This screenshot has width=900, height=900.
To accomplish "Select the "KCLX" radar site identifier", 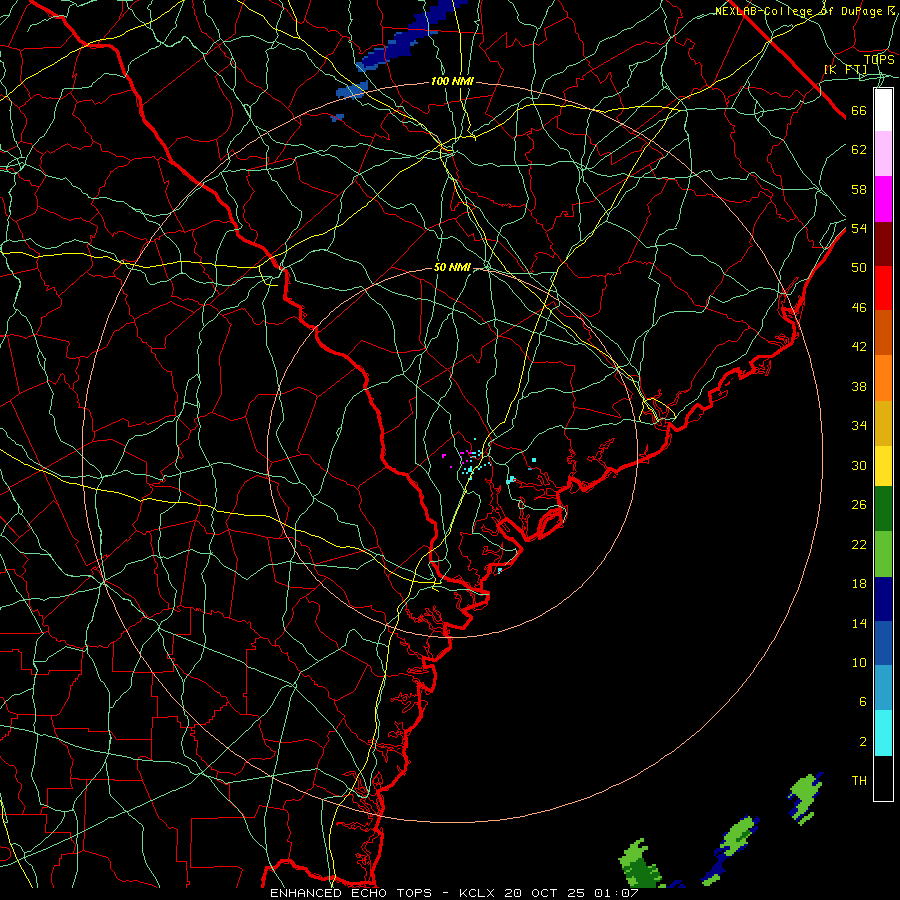I will [478, 893].
